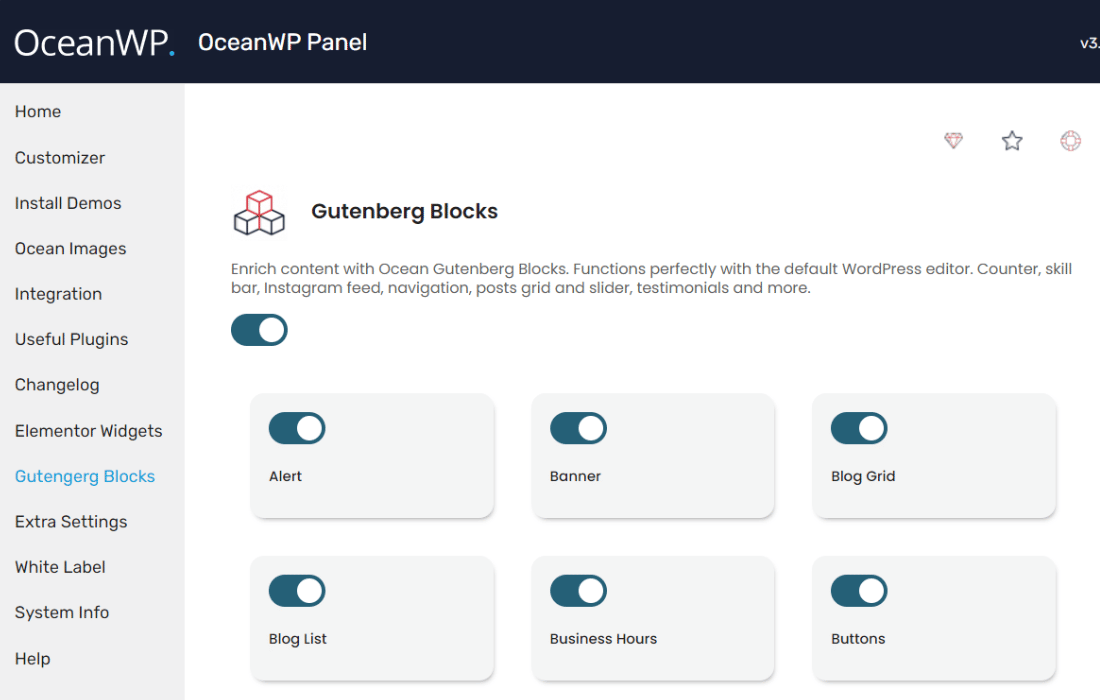Click Help in the sidebar

tap(32, 659)
